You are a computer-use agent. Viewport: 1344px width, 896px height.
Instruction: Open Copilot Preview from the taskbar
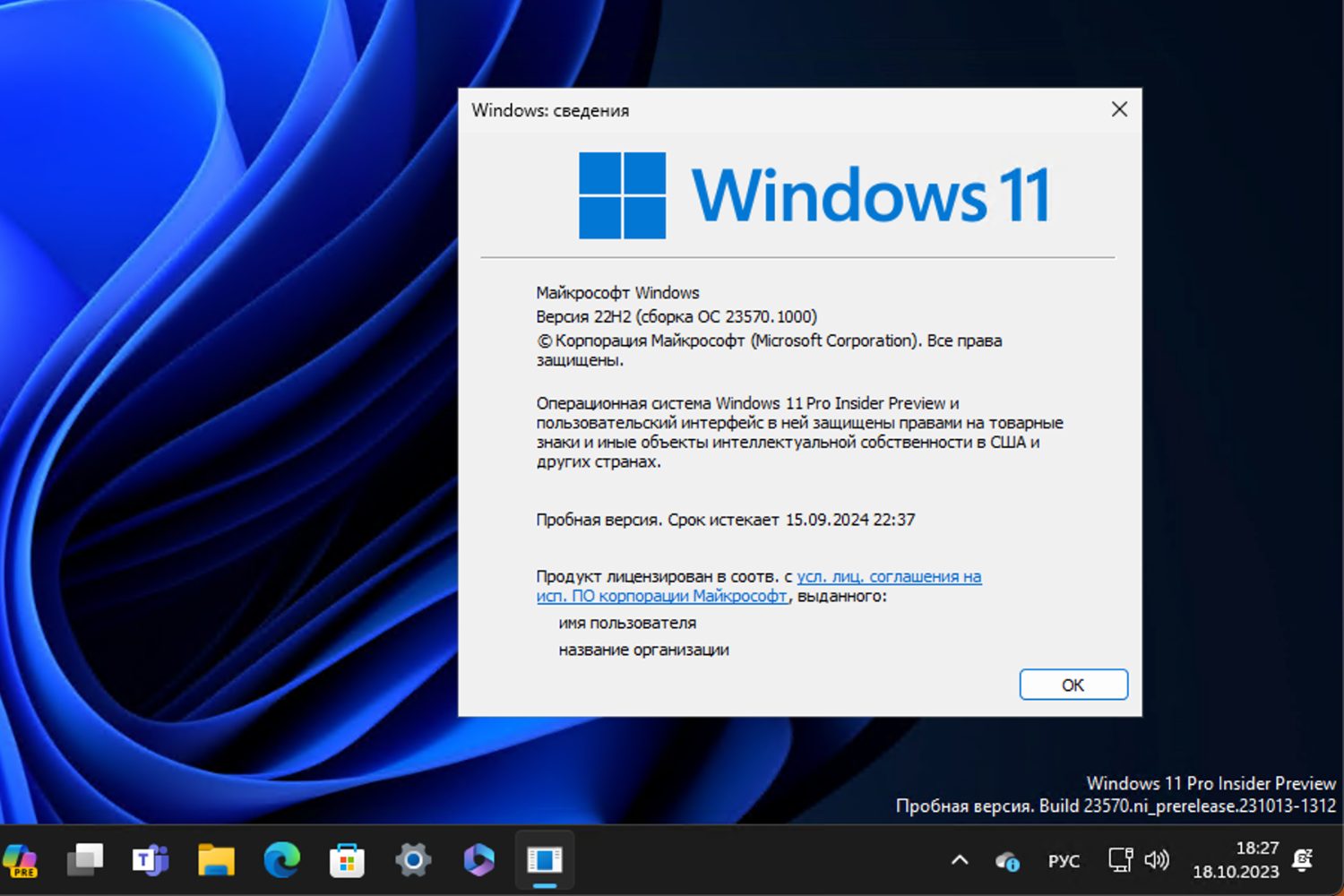pos(20,860)
